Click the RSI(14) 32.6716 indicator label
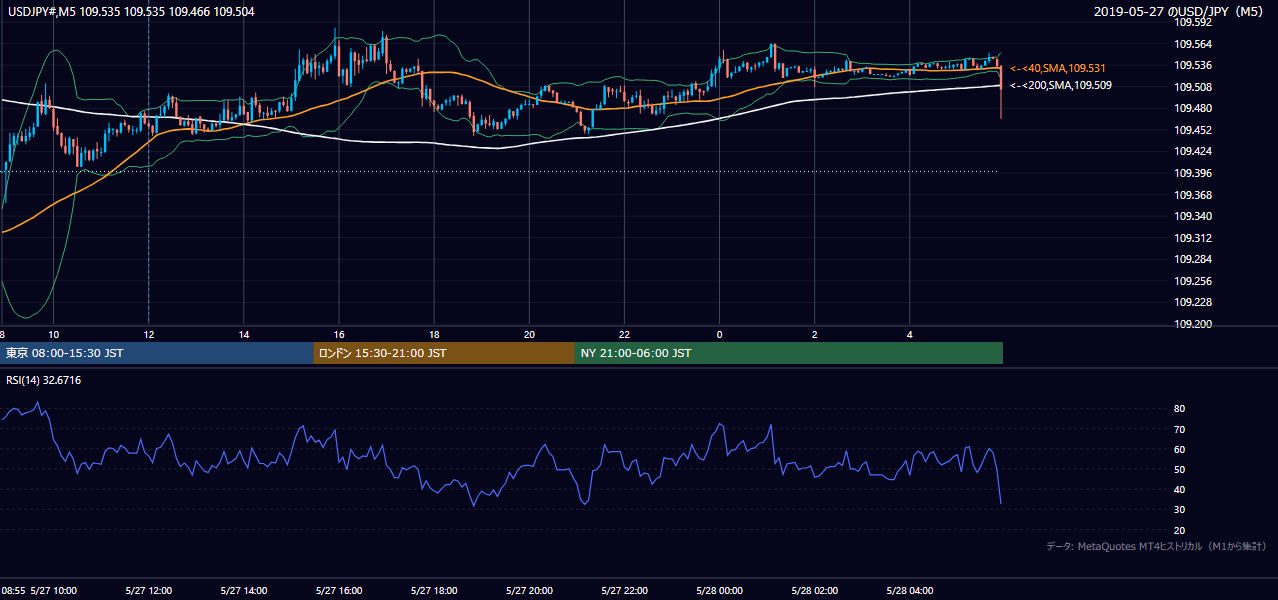The width and height of the screenshot is (1278, 600). (x=44, y=380)
